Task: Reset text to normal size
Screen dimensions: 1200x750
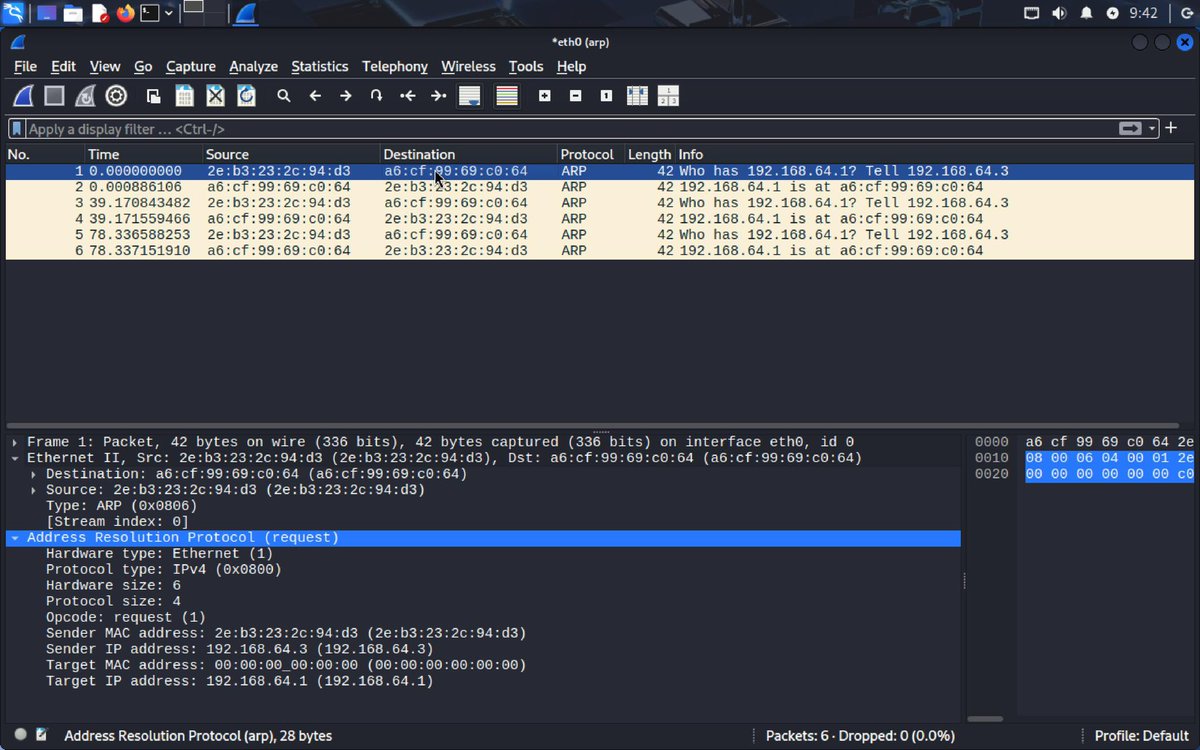Action: coord(606,96)
